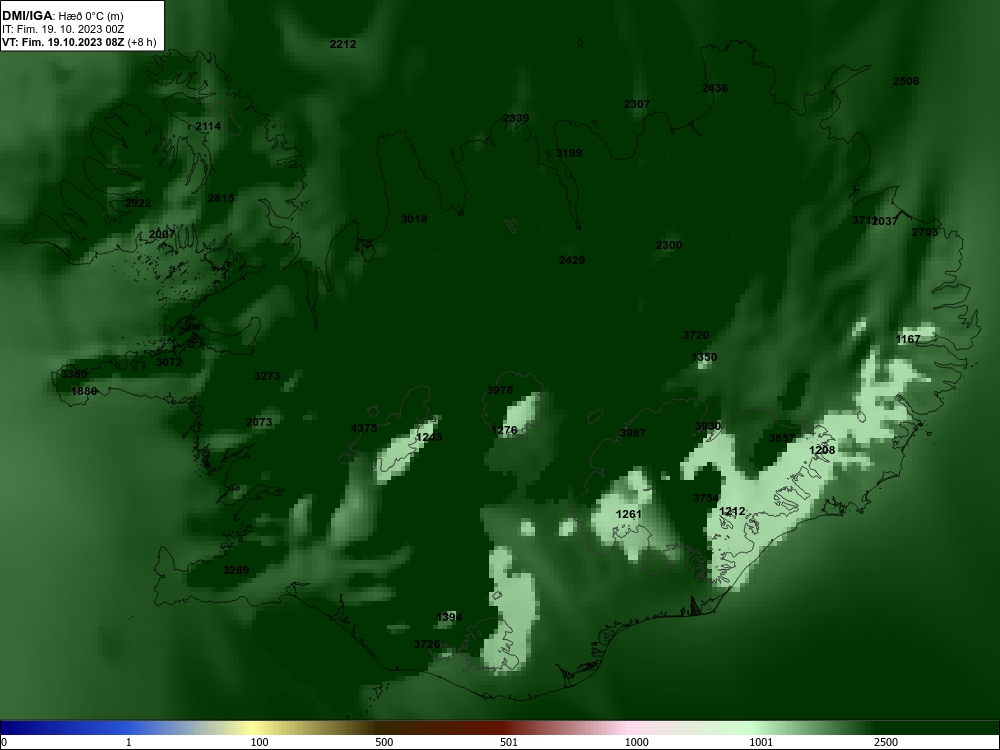1000x750 pixels.
Task: Click the map value 3072
Action: (170, 362)
